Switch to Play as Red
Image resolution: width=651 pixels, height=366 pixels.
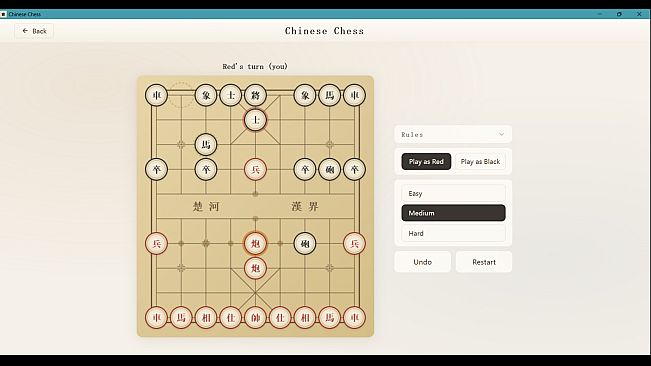(x=426, y=161)
